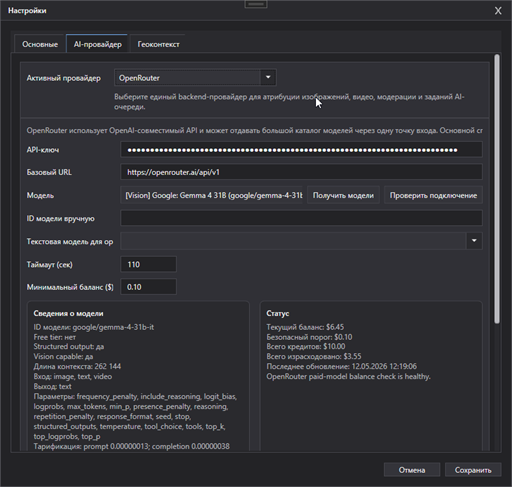This screenshot has height=487, width=512.
Task: Click the 'Вход: image, text, video' line
Action: (x=73, y=376)
